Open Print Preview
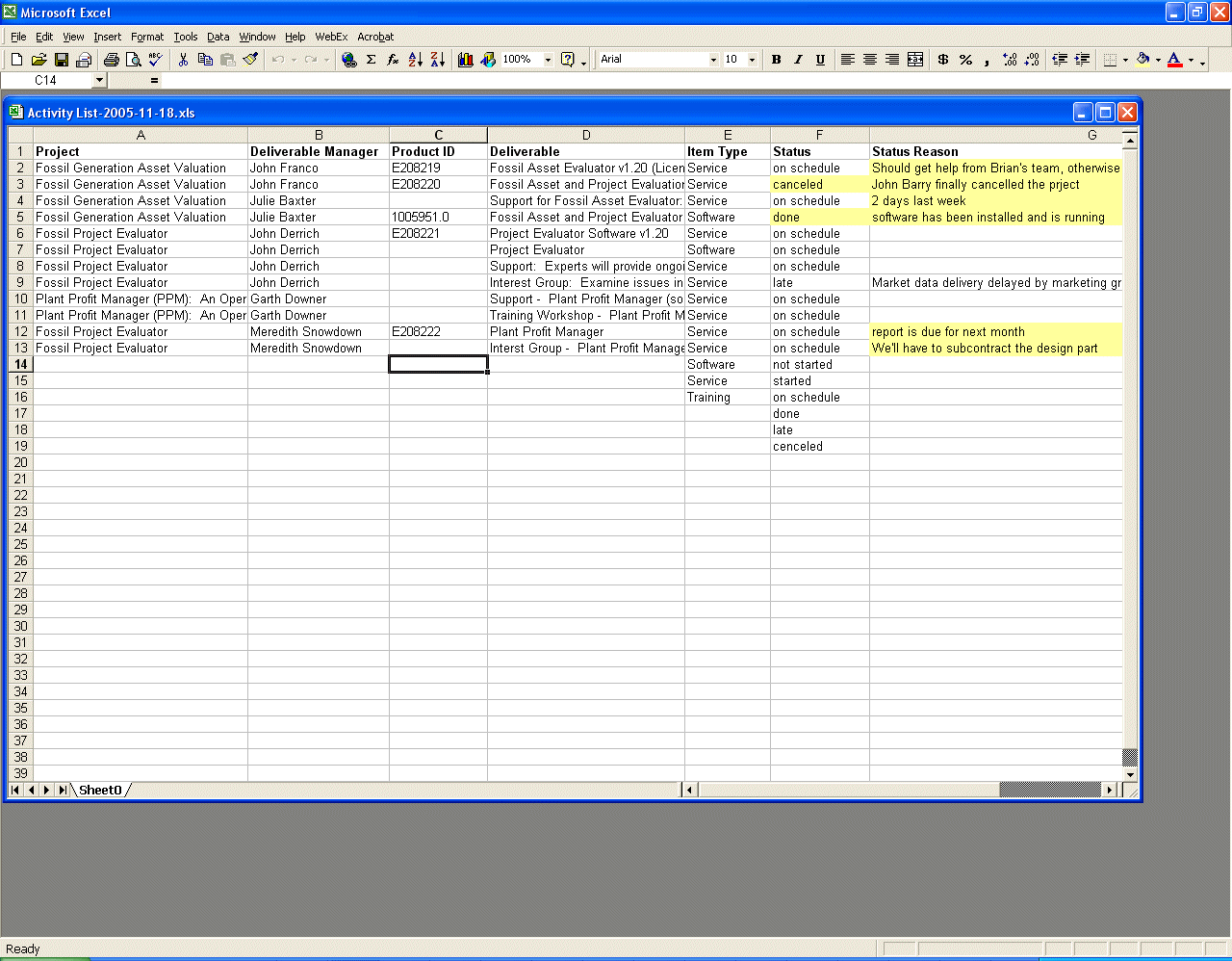 click(133, 60)
